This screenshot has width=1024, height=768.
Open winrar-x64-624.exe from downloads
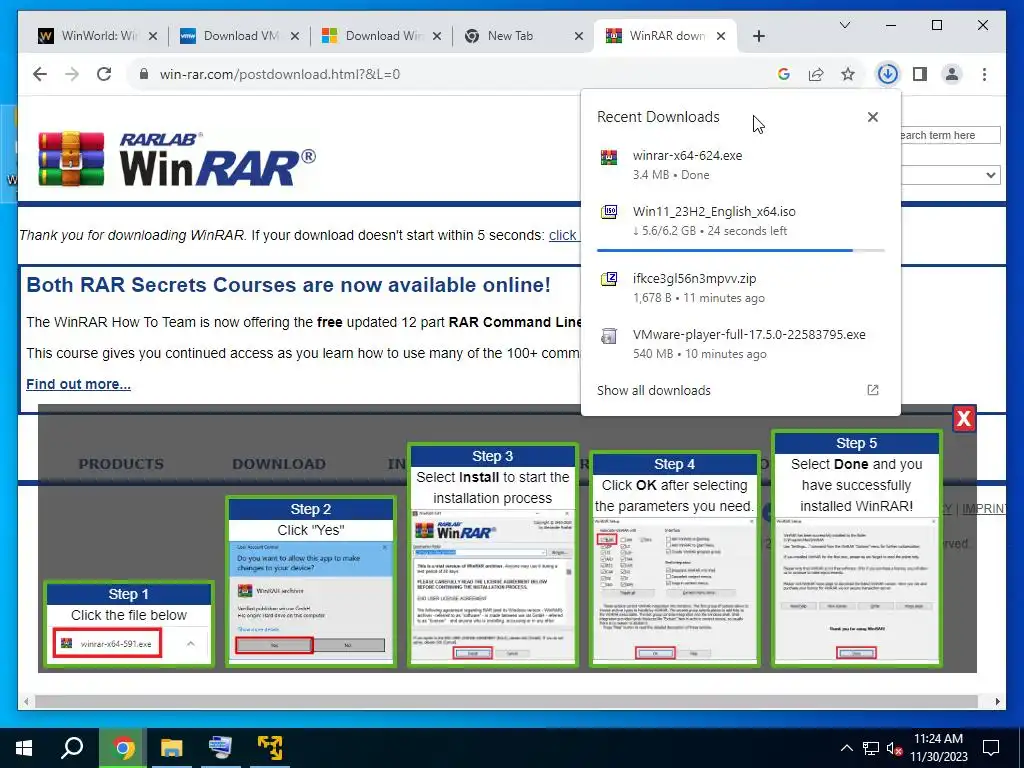[740, 165]
